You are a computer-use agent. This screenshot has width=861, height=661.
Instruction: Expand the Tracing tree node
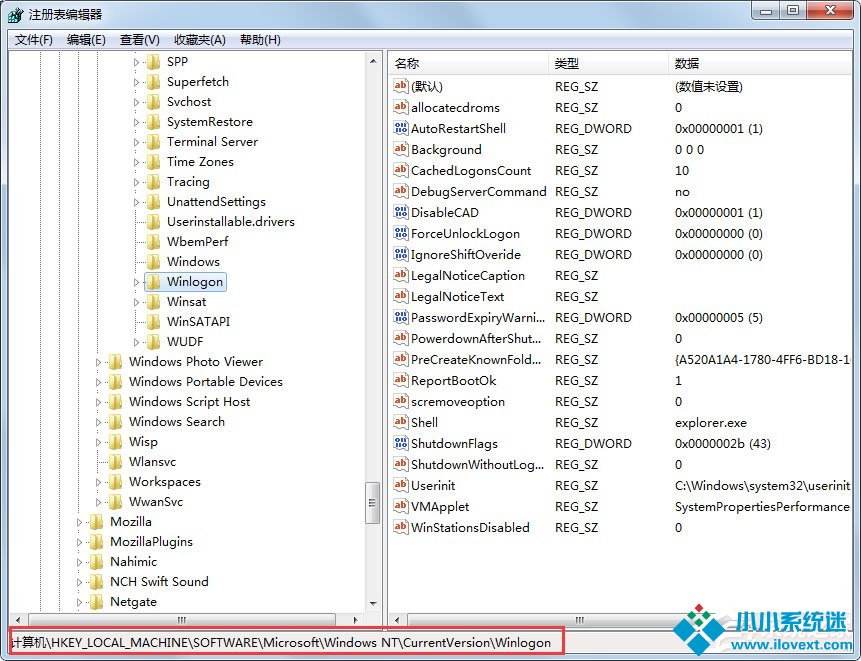(136, 182)
